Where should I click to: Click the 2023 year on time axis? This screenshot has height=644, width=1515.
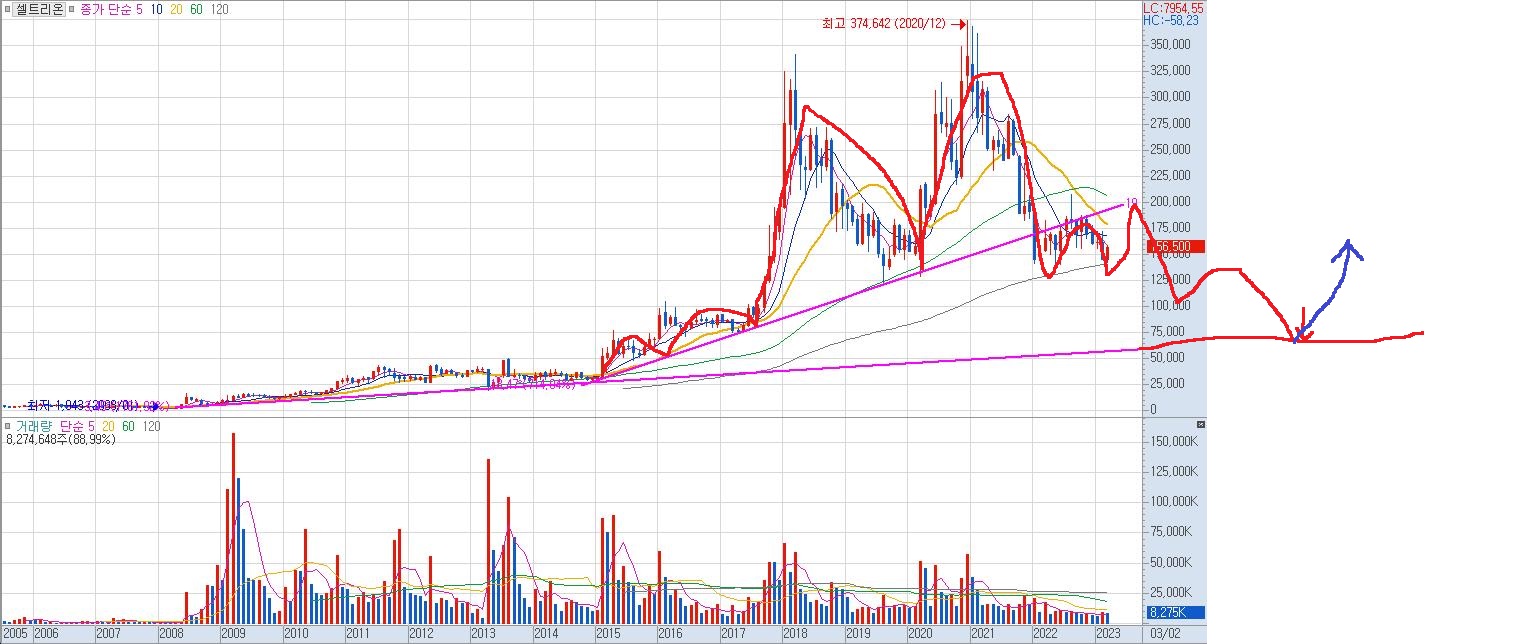tap(1107, 633)
